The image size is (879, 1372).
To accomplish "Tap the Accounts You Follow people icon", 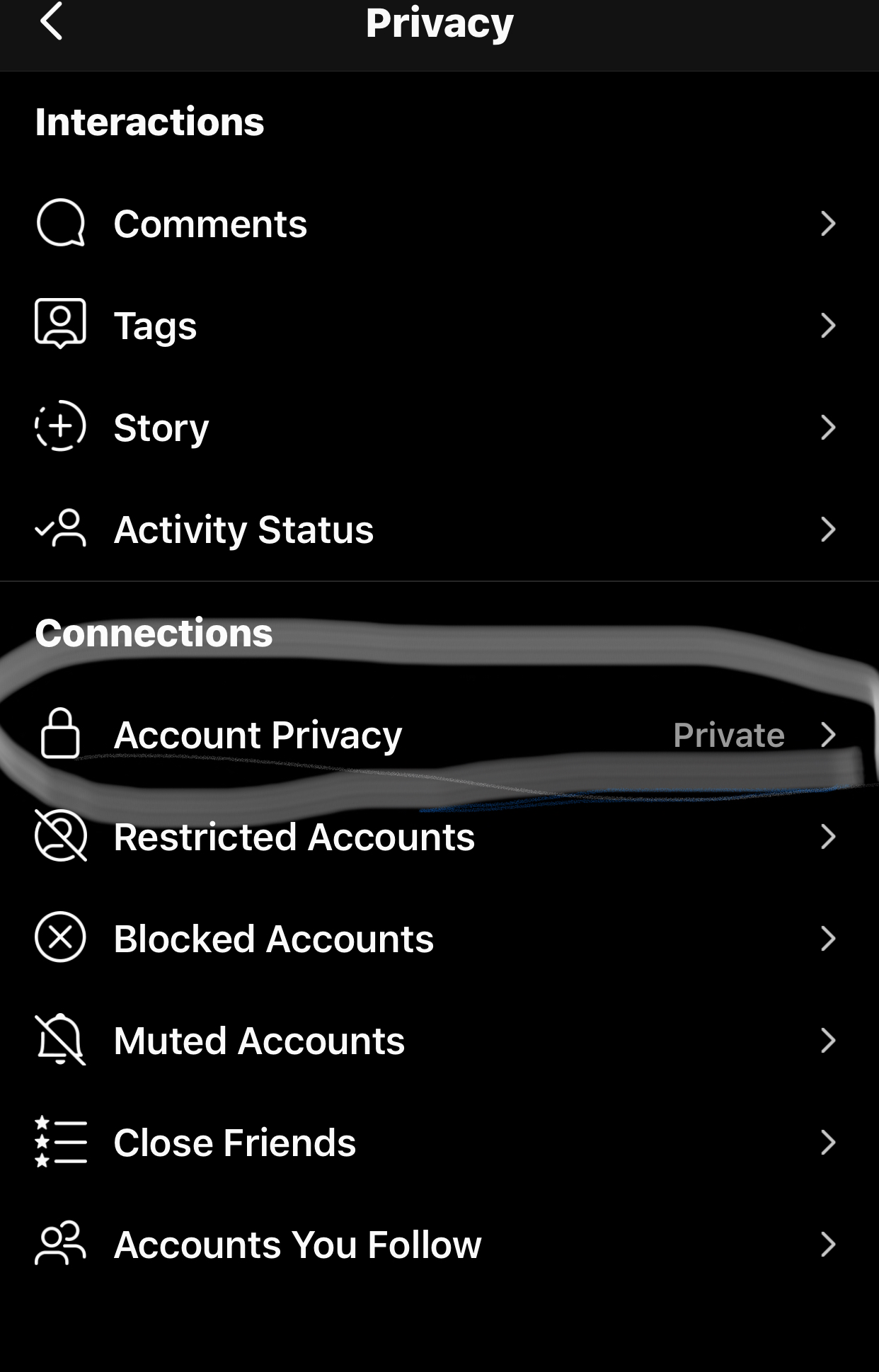I will click(x=61, y=1244).
